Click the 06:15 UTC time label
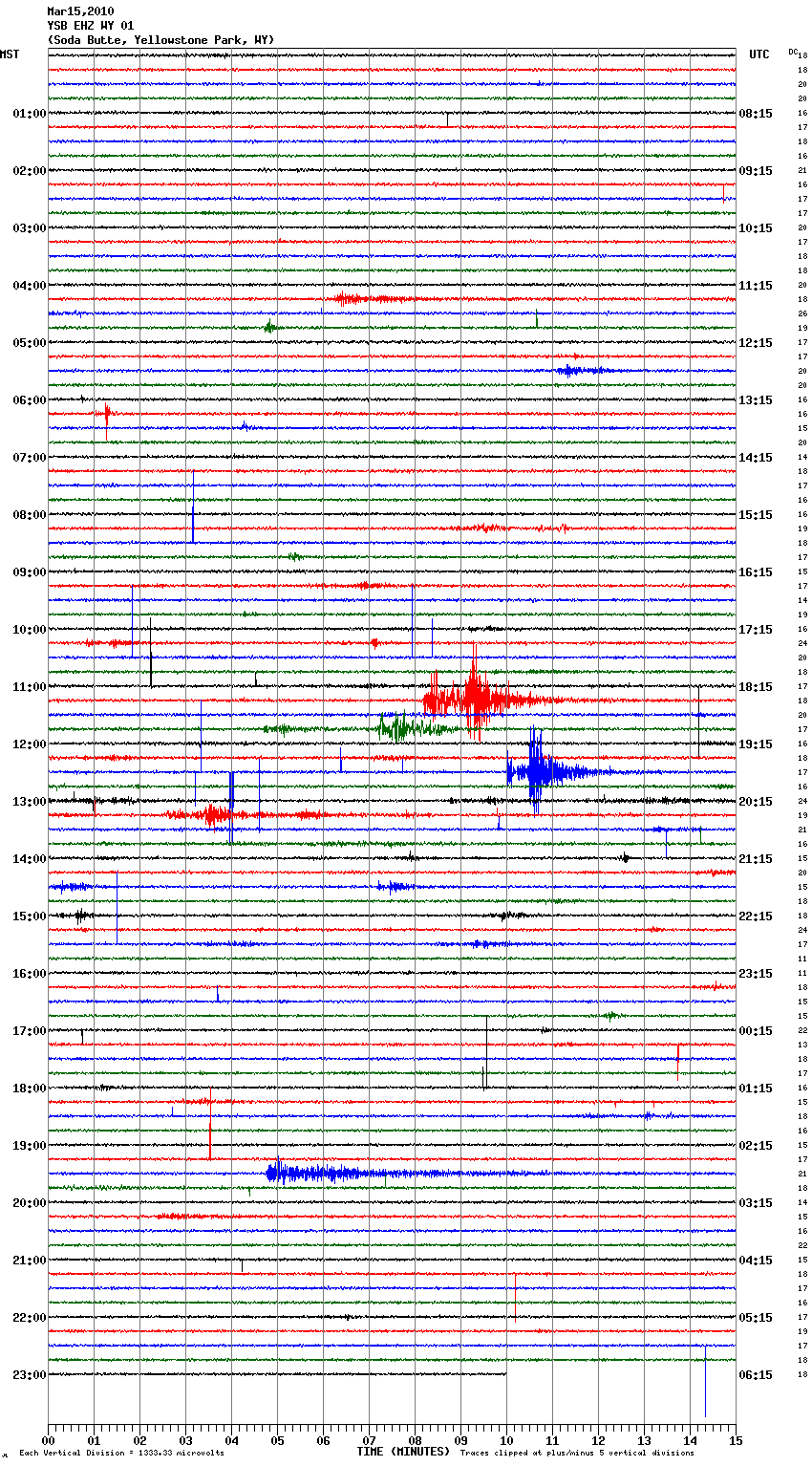Screen dimensions: 812x1466 click(756, 1375)
